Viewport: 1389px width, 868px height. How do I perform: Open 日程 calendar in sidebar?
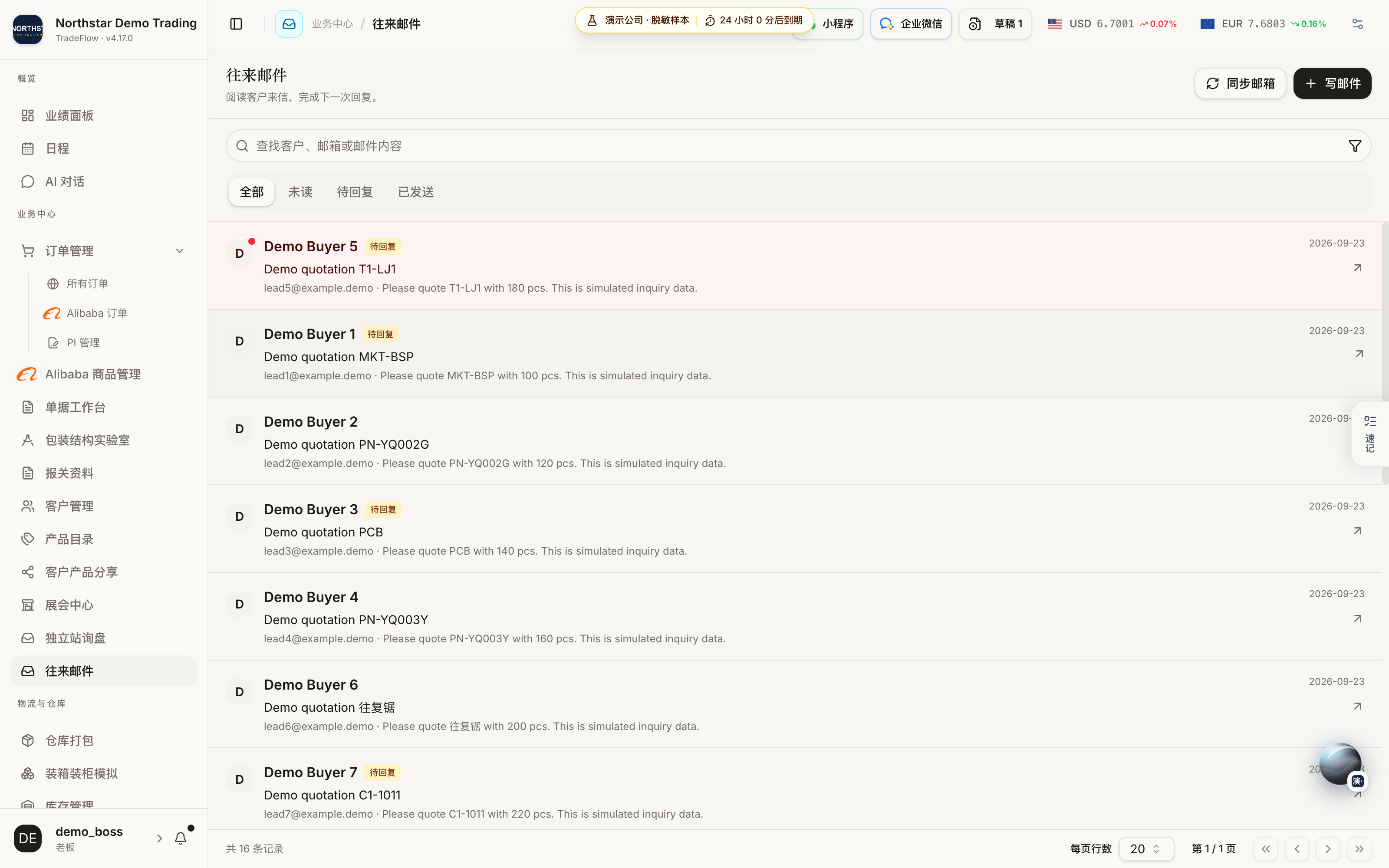coord(103,149)
